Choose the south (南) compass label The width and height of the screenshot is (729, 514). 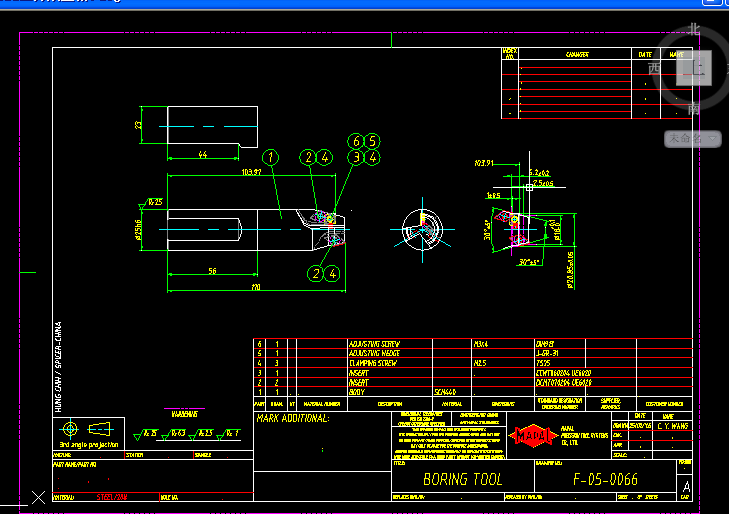click(694, 108)
